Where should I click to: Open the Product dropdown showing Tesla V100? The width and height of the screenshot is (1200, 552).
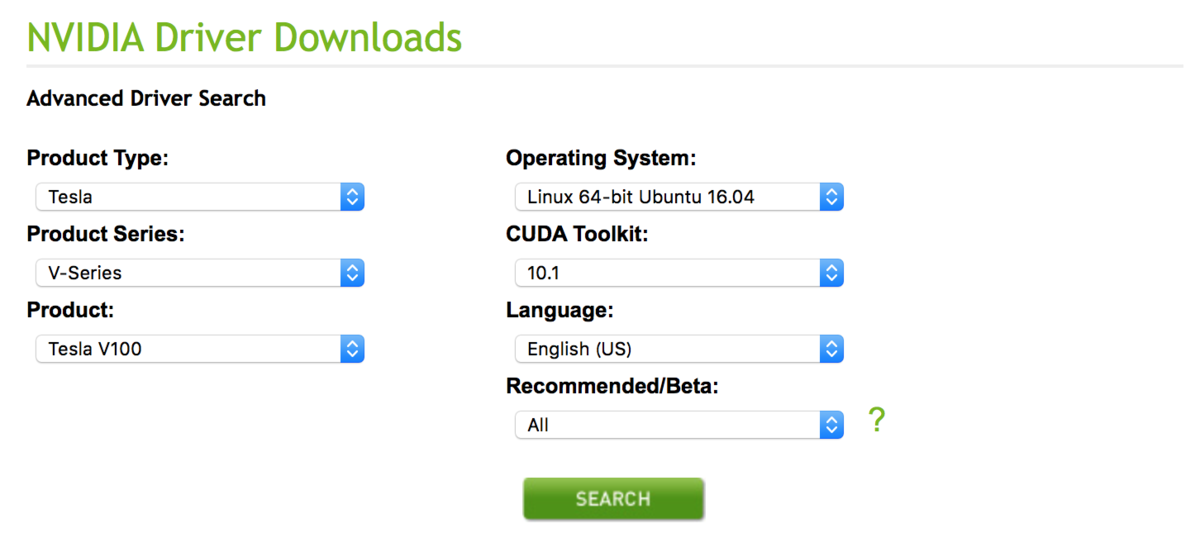coord(200,349)
